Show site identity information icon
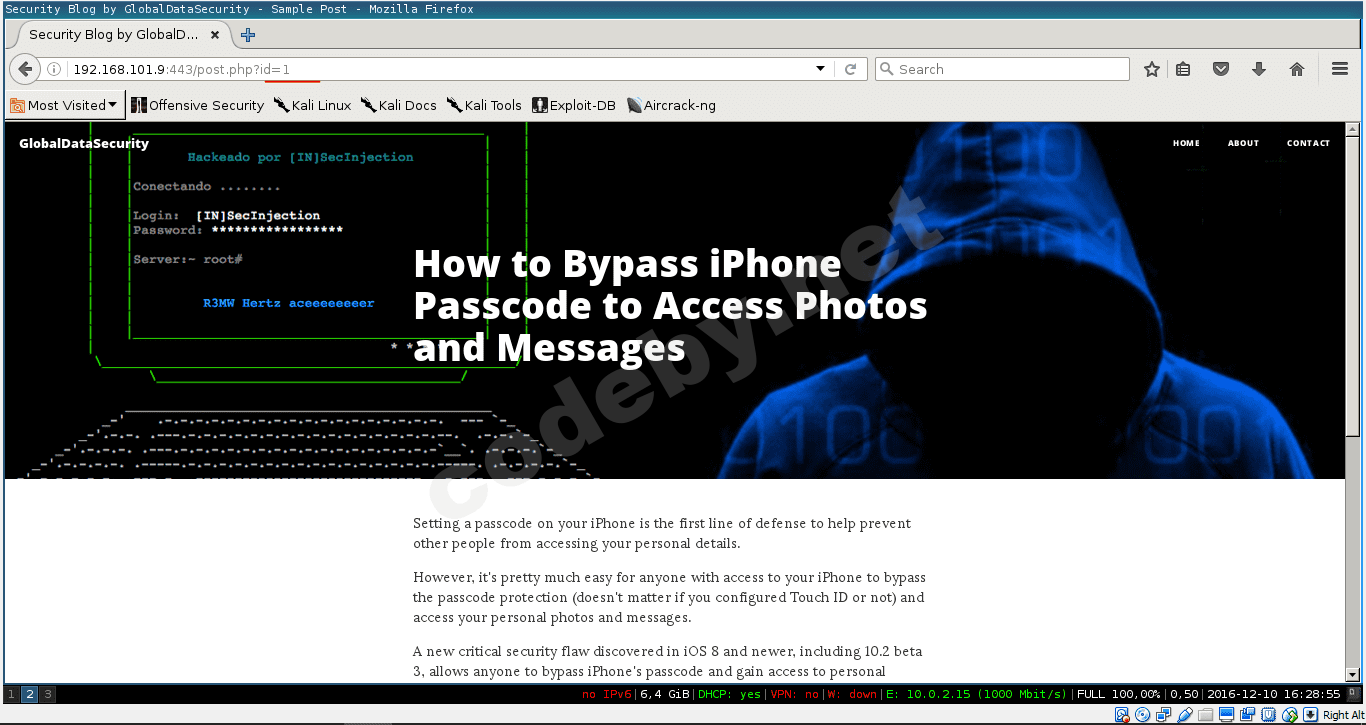 tap(55, 69)
